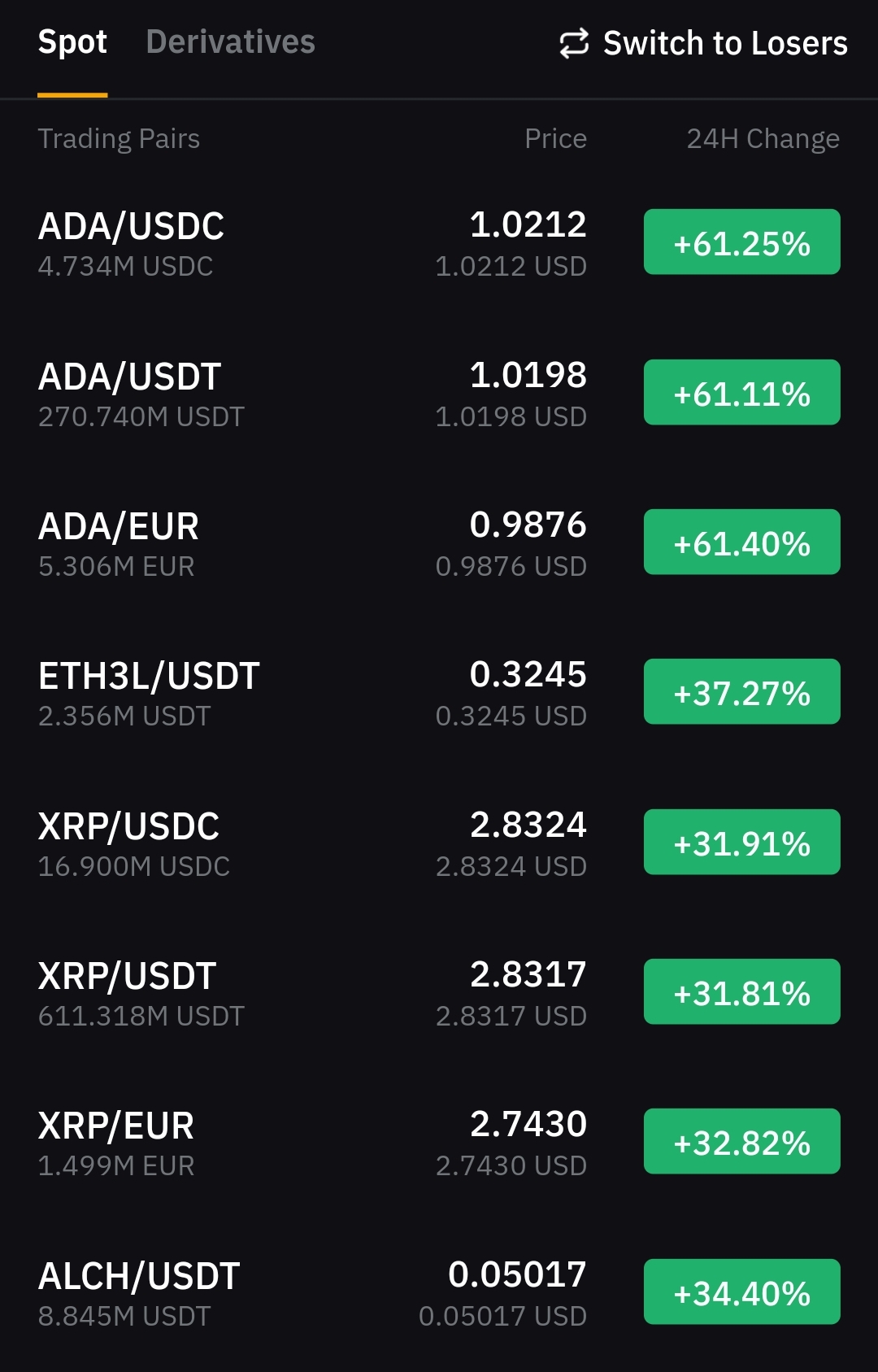Select the ADA/EUR pair row
The width and height of the screenshot is (878, 1372).
pos(119,527)
